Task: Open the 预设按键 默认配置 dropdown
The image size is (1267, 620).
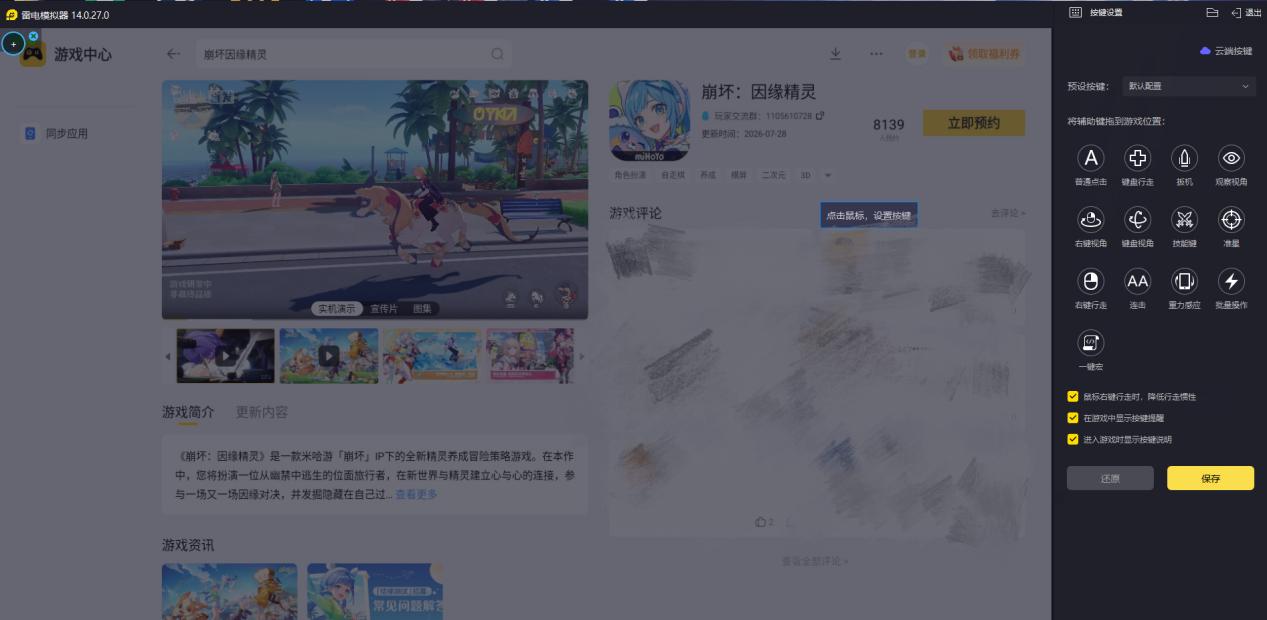Action: [x=1188, y=86]
